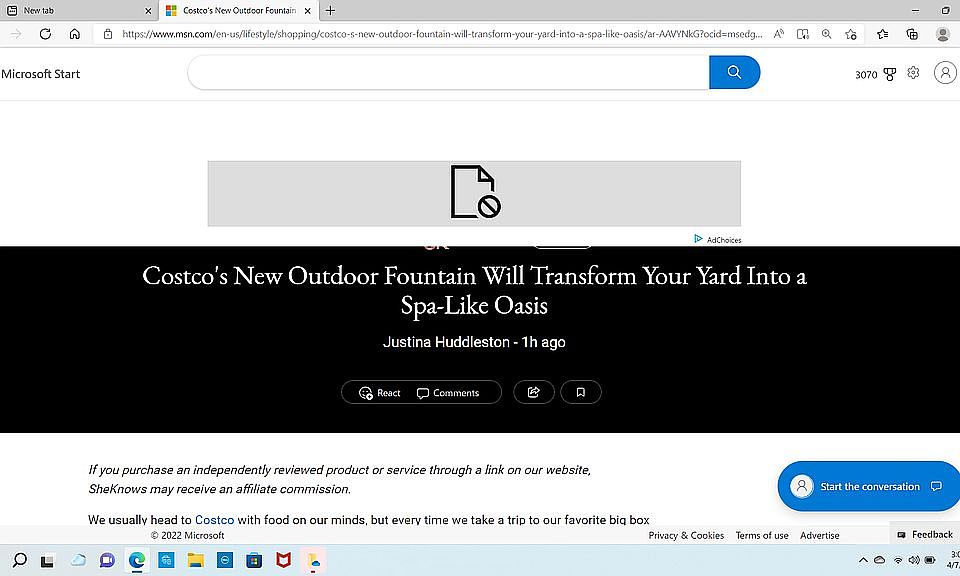This screenshot has height=576, width=960.
Task: Open Terms of use link
Action: pos(762,535)
